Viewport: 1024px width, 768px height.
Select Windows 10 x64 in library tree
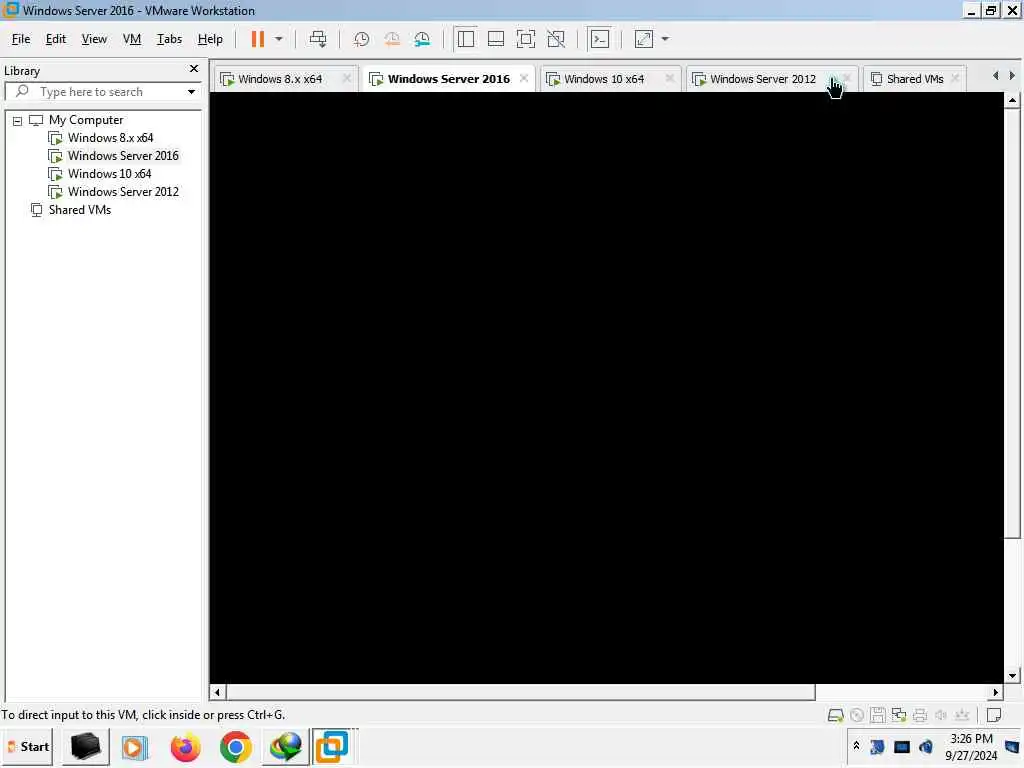tap(109, 174)
